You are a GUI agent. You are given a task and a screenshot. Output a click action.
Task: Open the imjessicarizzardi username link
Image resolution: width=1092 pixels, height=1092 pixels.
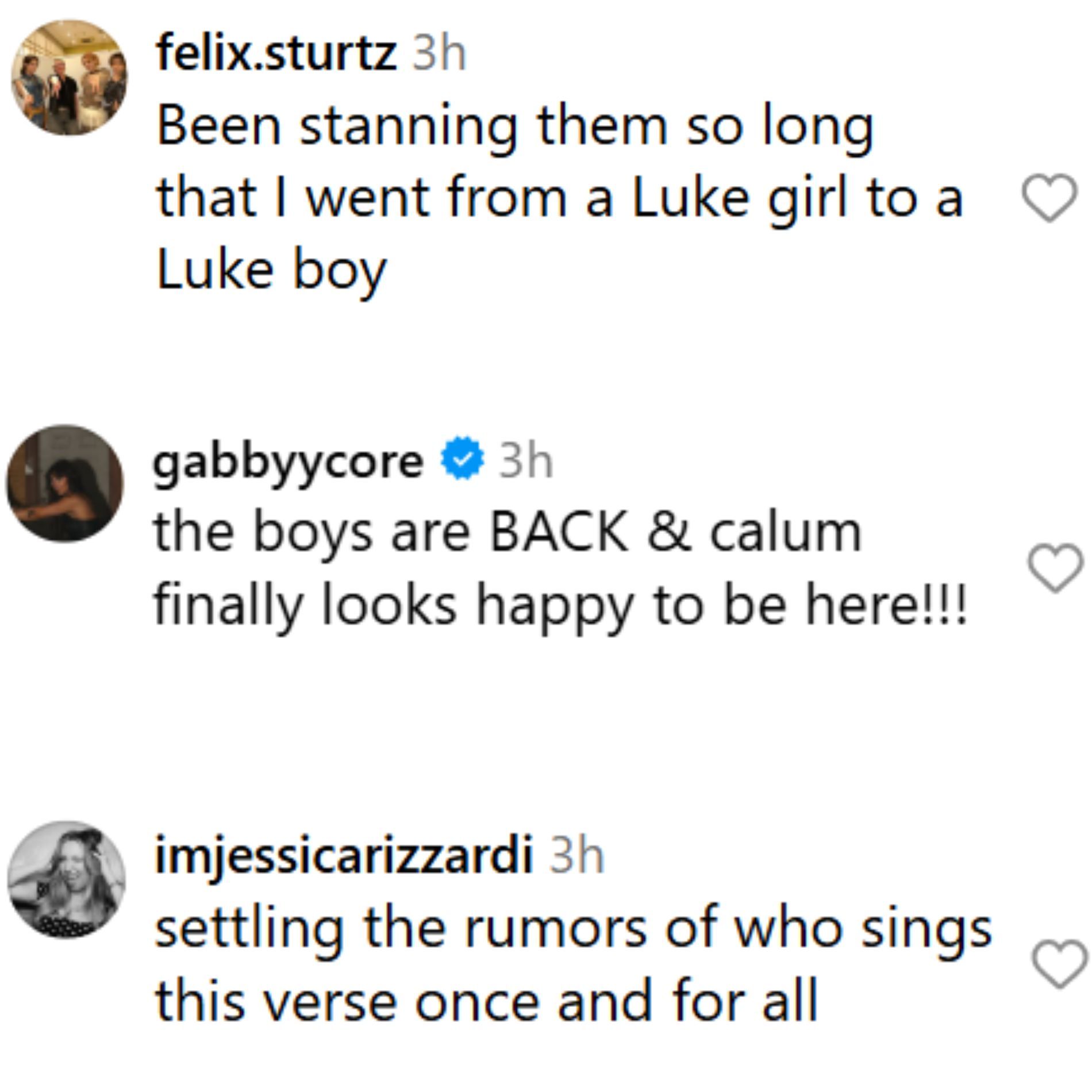[x=344, y=856]
